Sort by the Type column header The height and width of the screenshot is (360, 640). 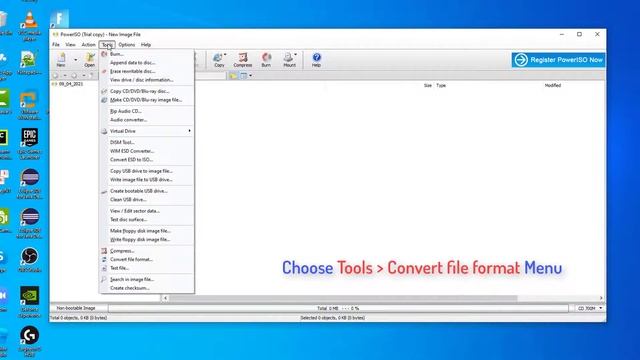click(x=441, y=85)
